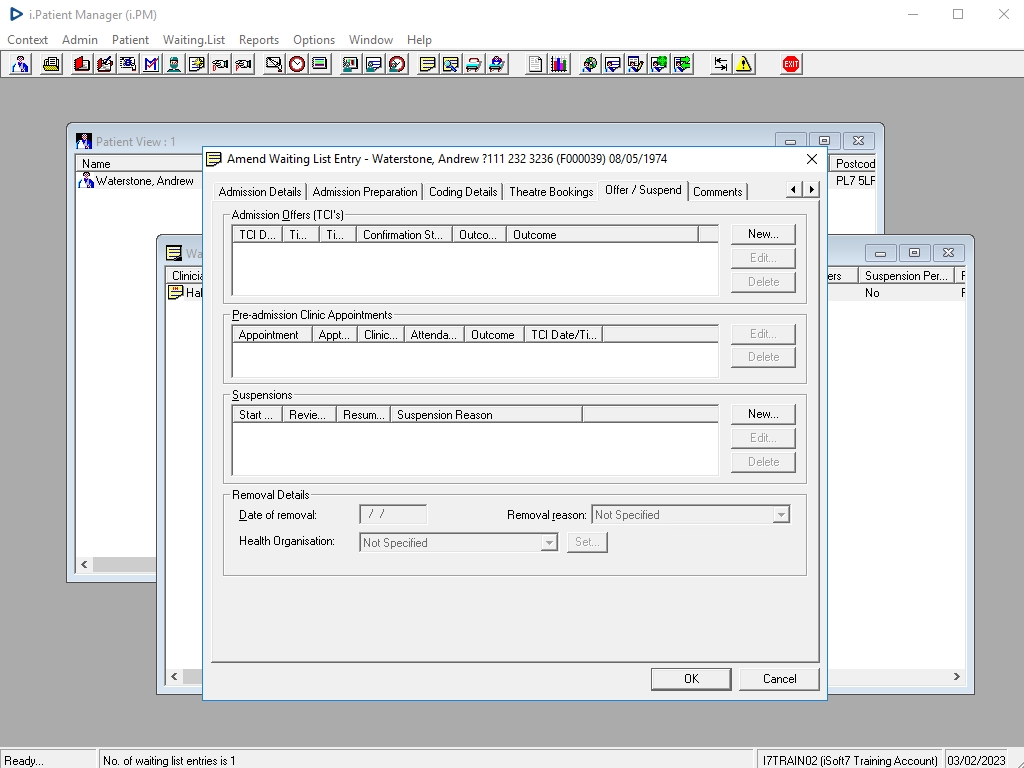Click the patient-in-bed toolbar icon
Screen dimensions: 1024x768
tap(497, 64)
